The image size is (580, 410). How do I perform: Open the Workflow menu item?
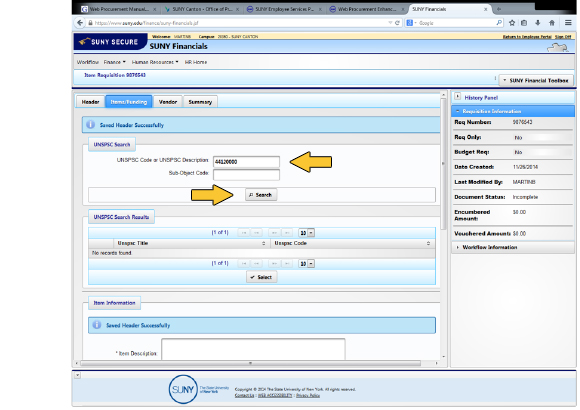pyautogui.click(x=88, y=62)
